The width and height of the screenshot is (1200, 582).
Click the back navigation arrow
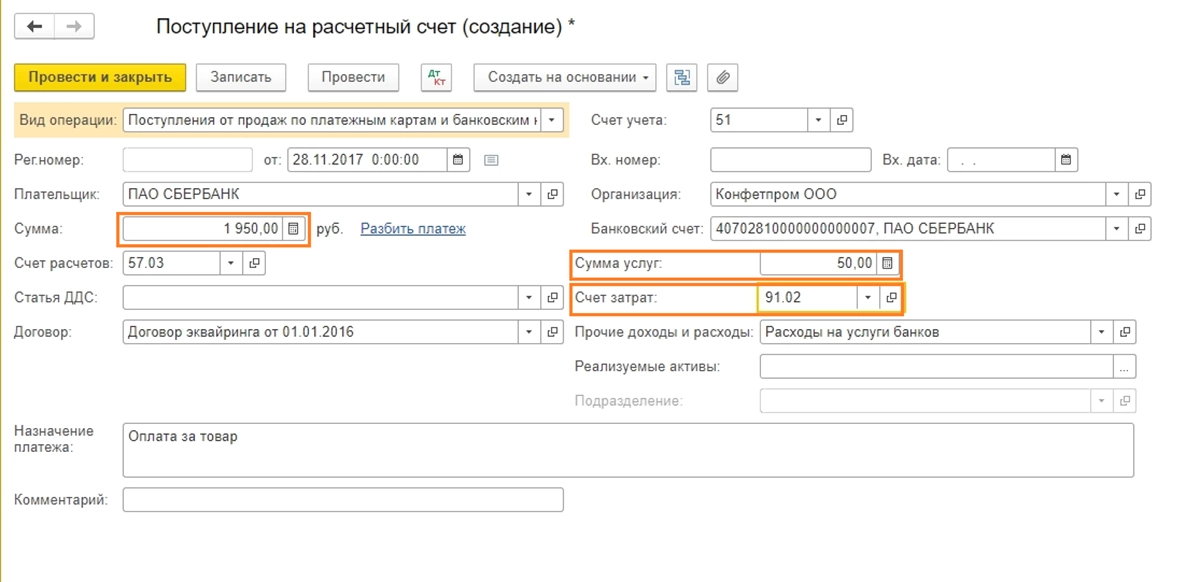(36, 27)
